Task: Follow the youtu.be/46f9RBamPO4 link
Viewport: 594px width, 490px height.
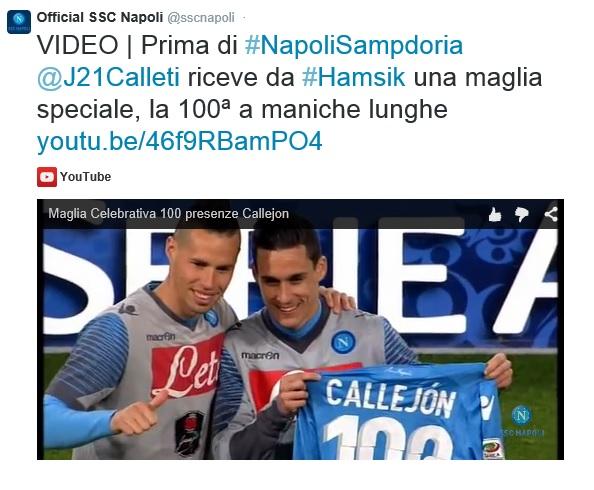Action: (180, 142)
